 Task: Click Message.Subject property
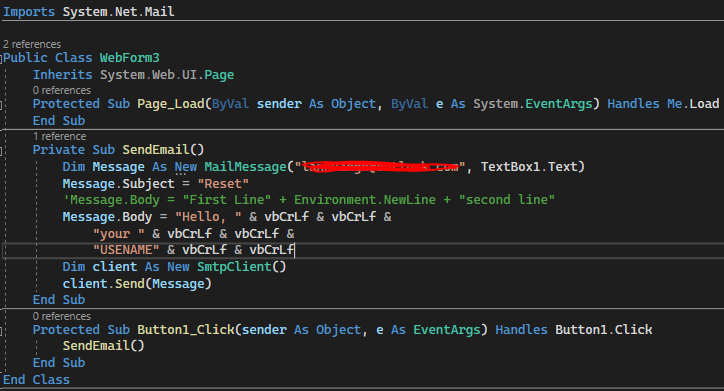coord(119,184)
